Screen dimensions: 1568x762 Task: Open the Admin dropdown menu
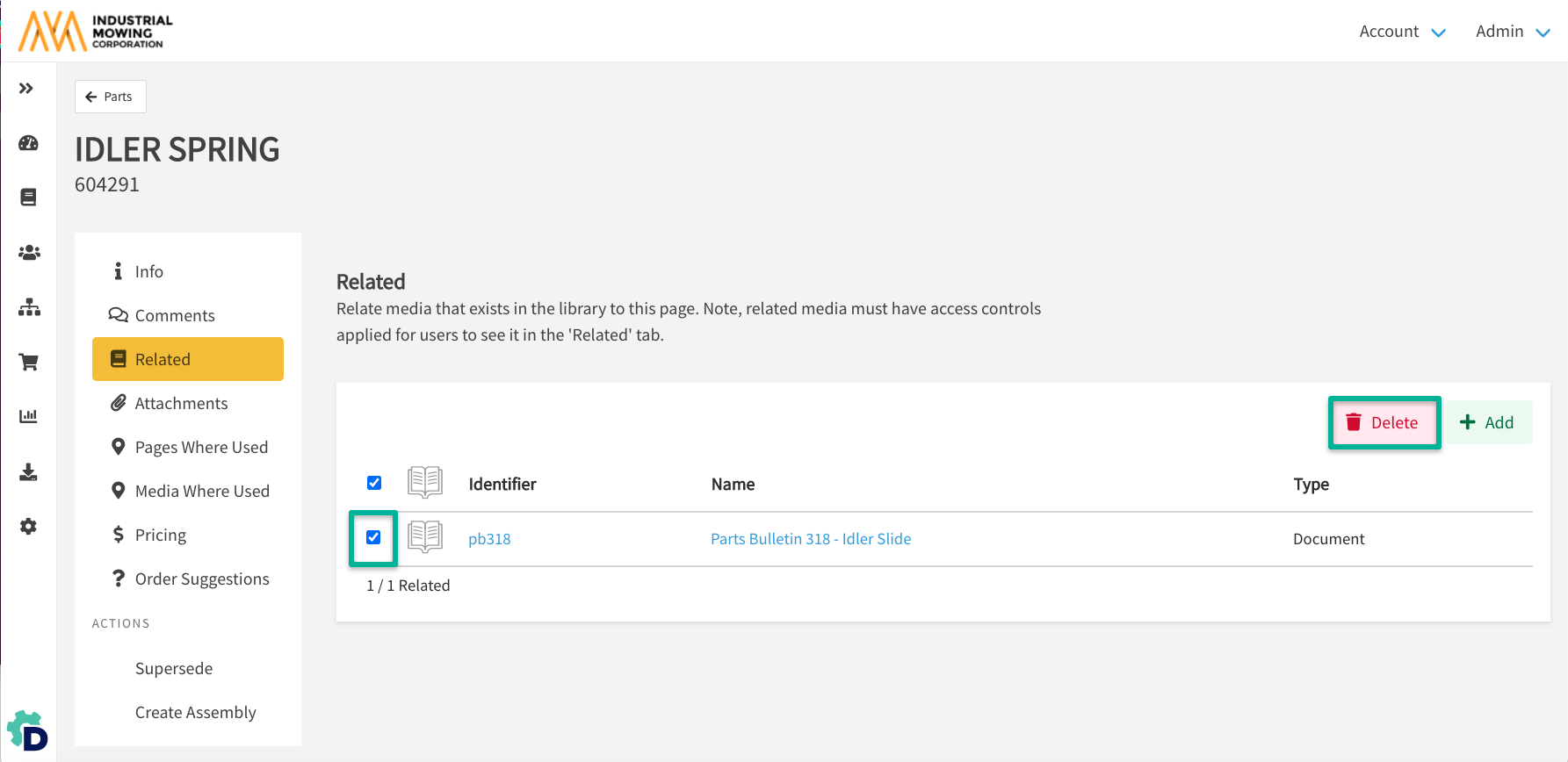coord(1512,32)
